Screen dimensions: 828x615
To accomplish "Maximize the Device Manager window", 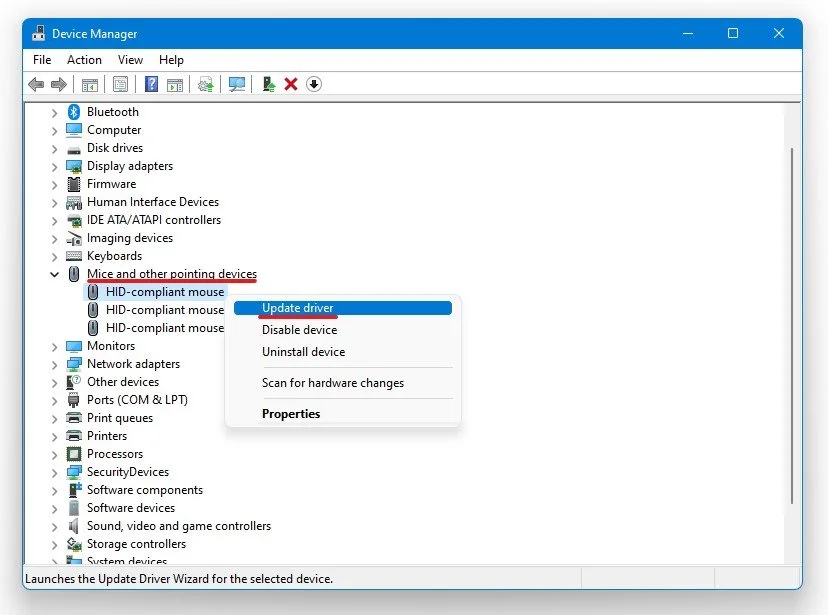I will [733, 33].
